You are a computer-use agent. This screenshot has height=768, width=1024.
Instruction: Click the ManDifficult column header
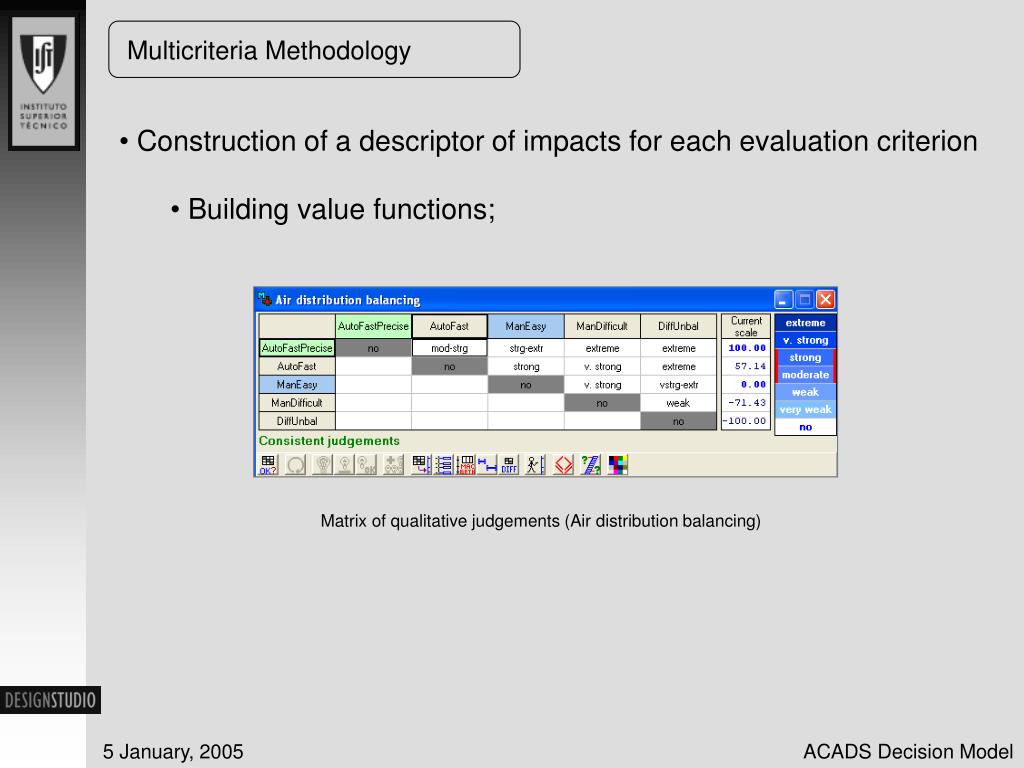pyautogui.click(x=602, y=327)
